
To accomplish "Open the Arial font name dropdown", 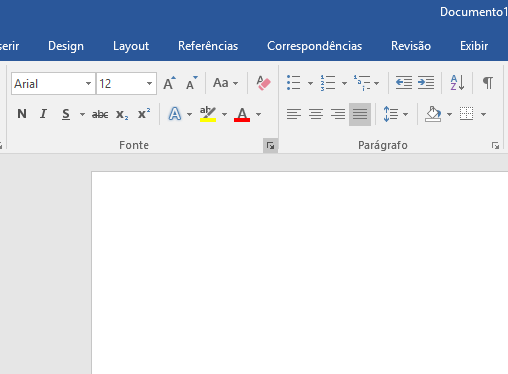I will tap(88, 83).
